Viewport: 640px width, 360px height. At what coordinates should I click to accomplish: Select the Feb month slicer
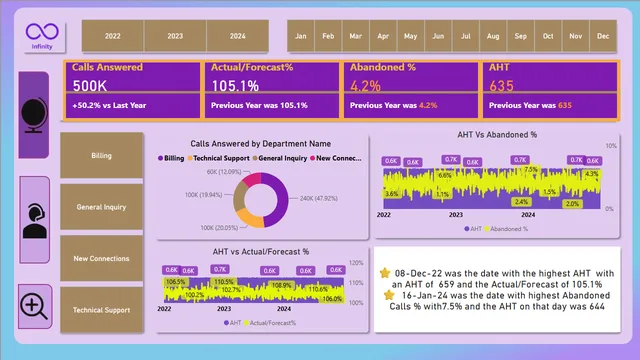[328, 36]
